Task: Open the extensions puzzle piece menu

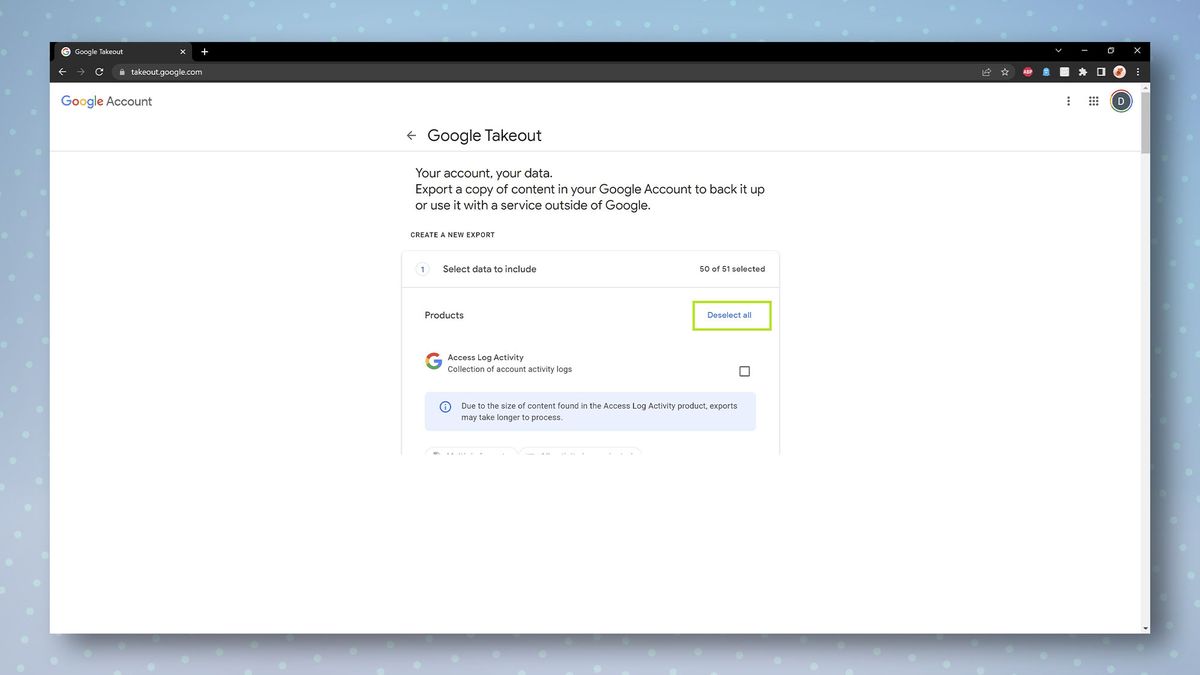Action: [x=1082, y=72]
